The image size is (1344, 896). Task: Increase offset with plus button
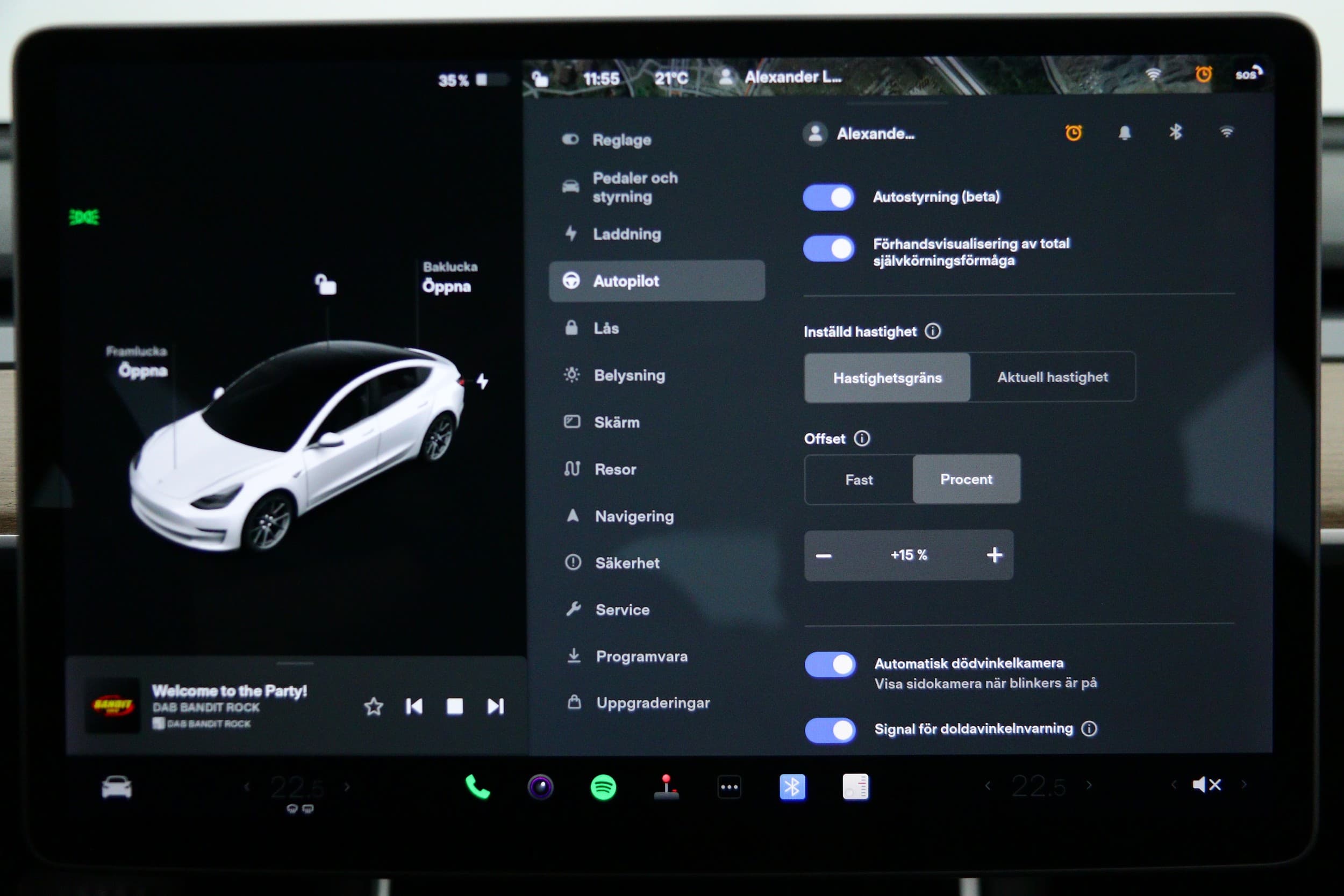tap(994, 555)
